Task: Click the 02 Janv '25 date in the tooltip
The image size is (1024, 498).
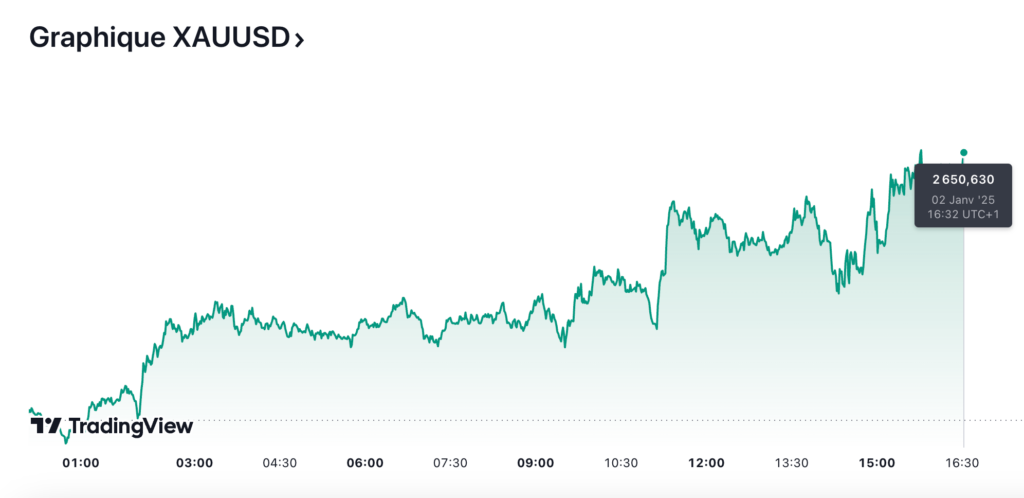Action: 963,199
